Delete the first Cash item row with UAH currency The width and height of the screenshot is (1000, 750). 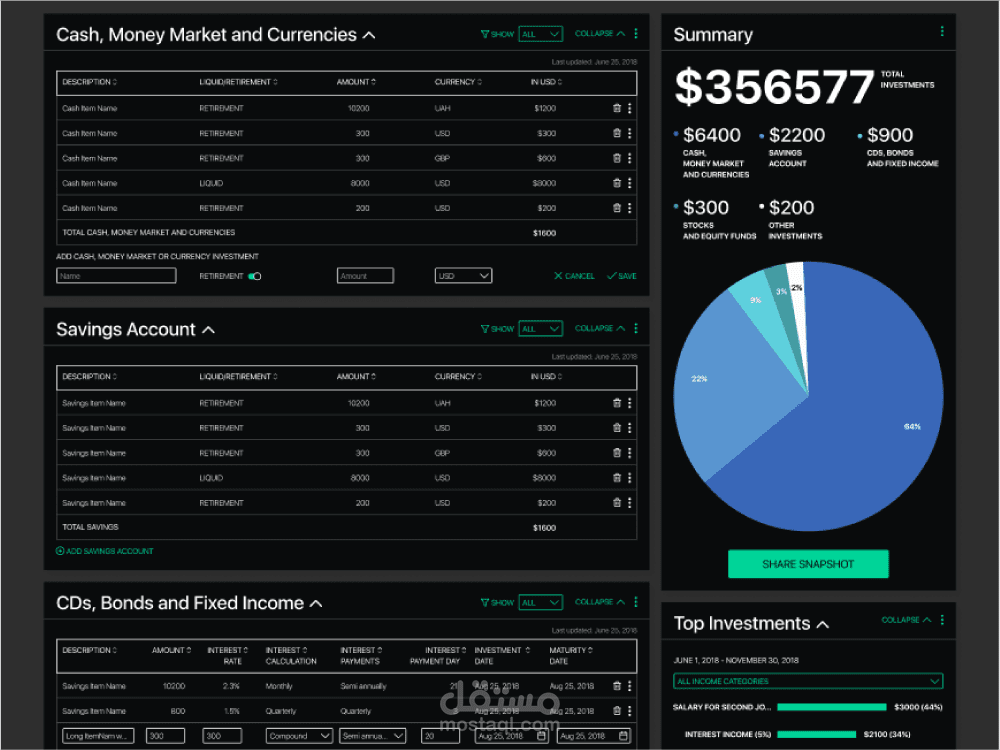pos(617,108)
